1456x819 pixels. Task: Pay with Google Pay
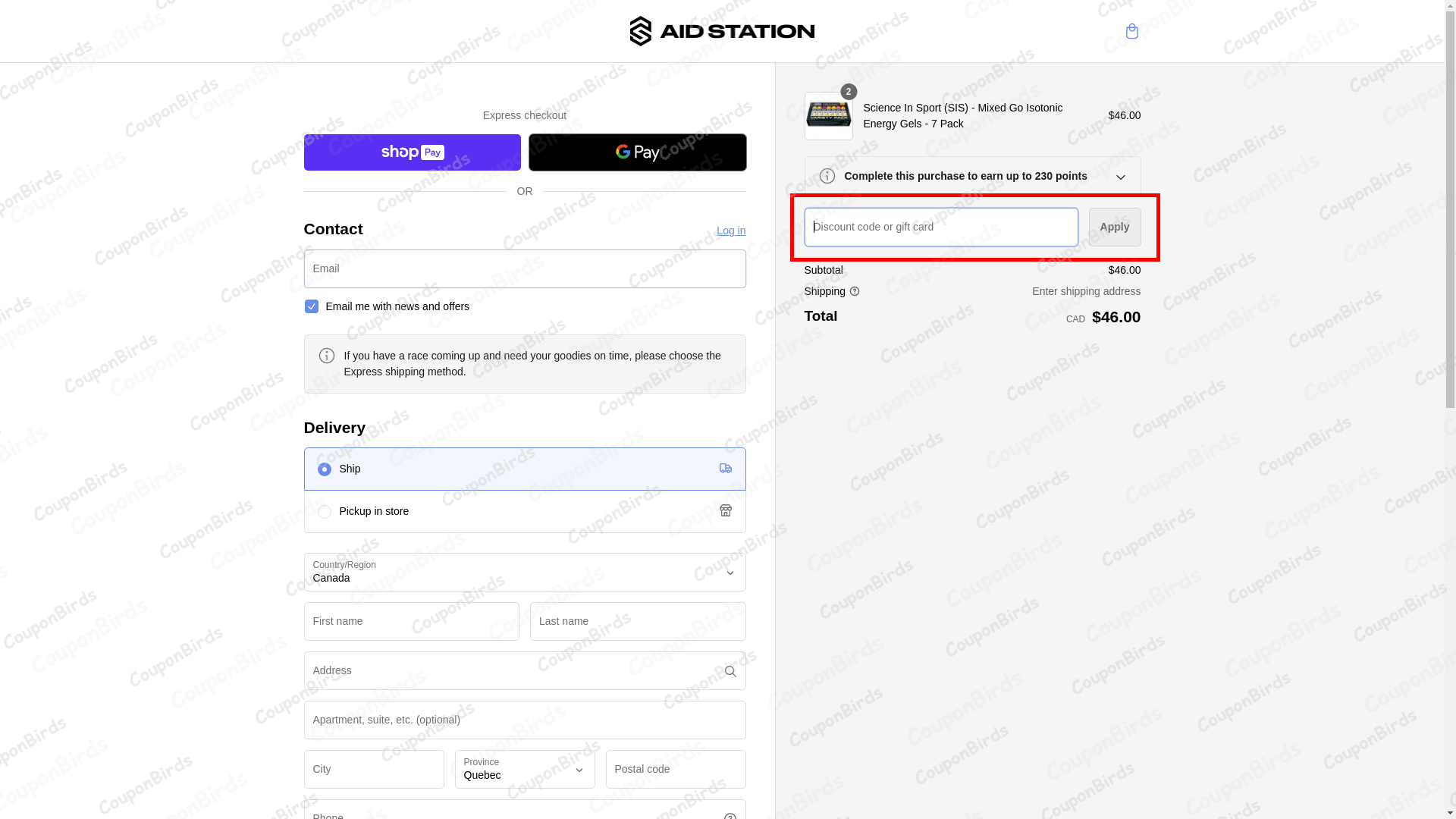pyautogui.click(x=637, y=152)
